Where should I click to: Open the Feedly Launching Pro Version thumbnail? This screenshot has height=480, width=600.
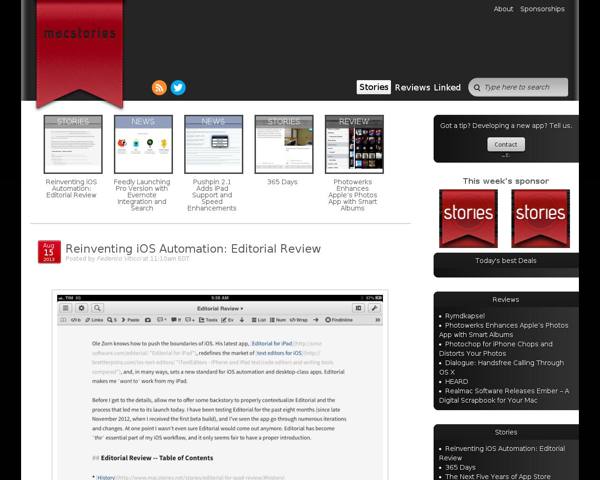[x=142, y=144]
